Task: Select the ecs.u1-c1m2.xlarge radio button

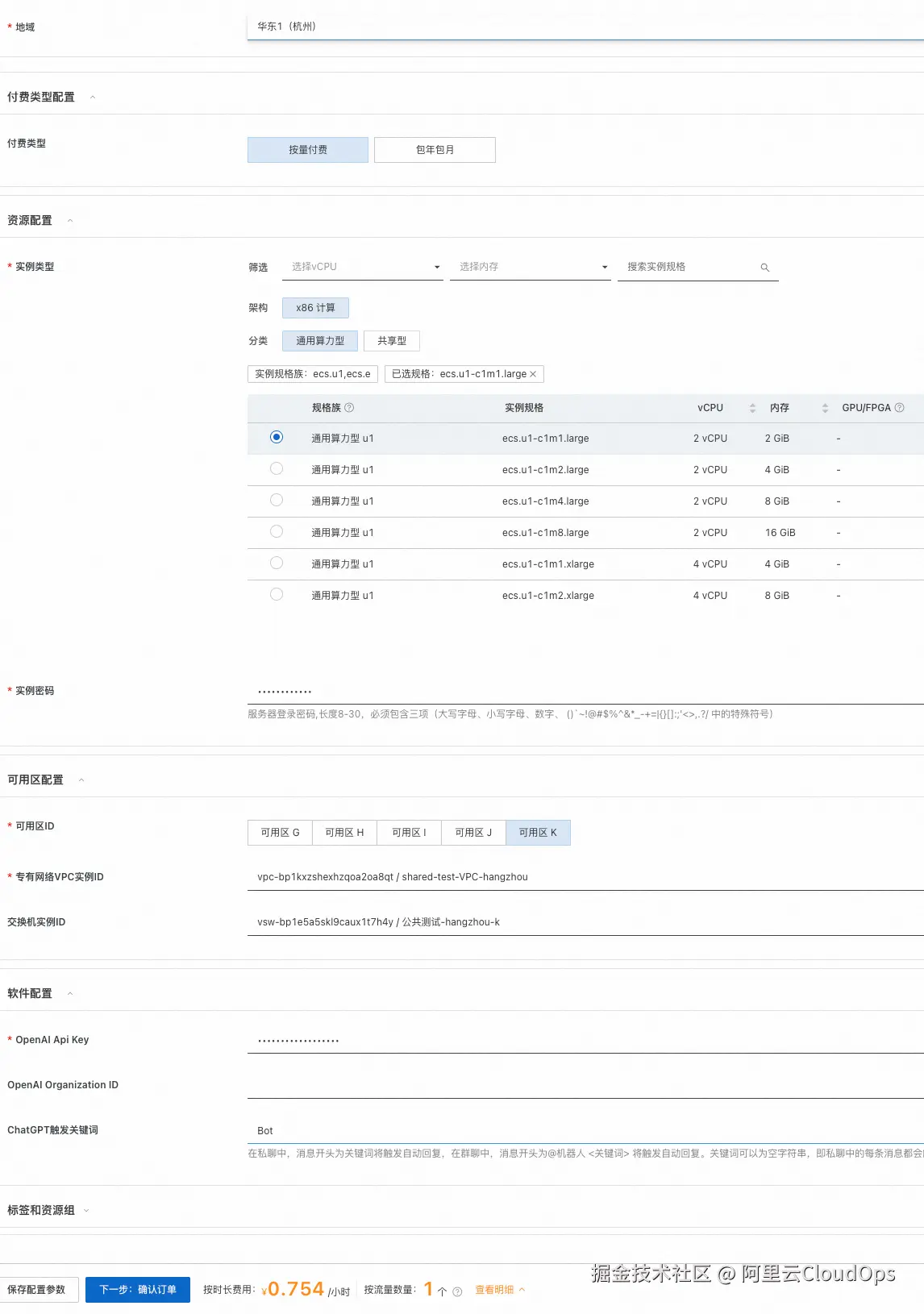Action: (277, 594)
